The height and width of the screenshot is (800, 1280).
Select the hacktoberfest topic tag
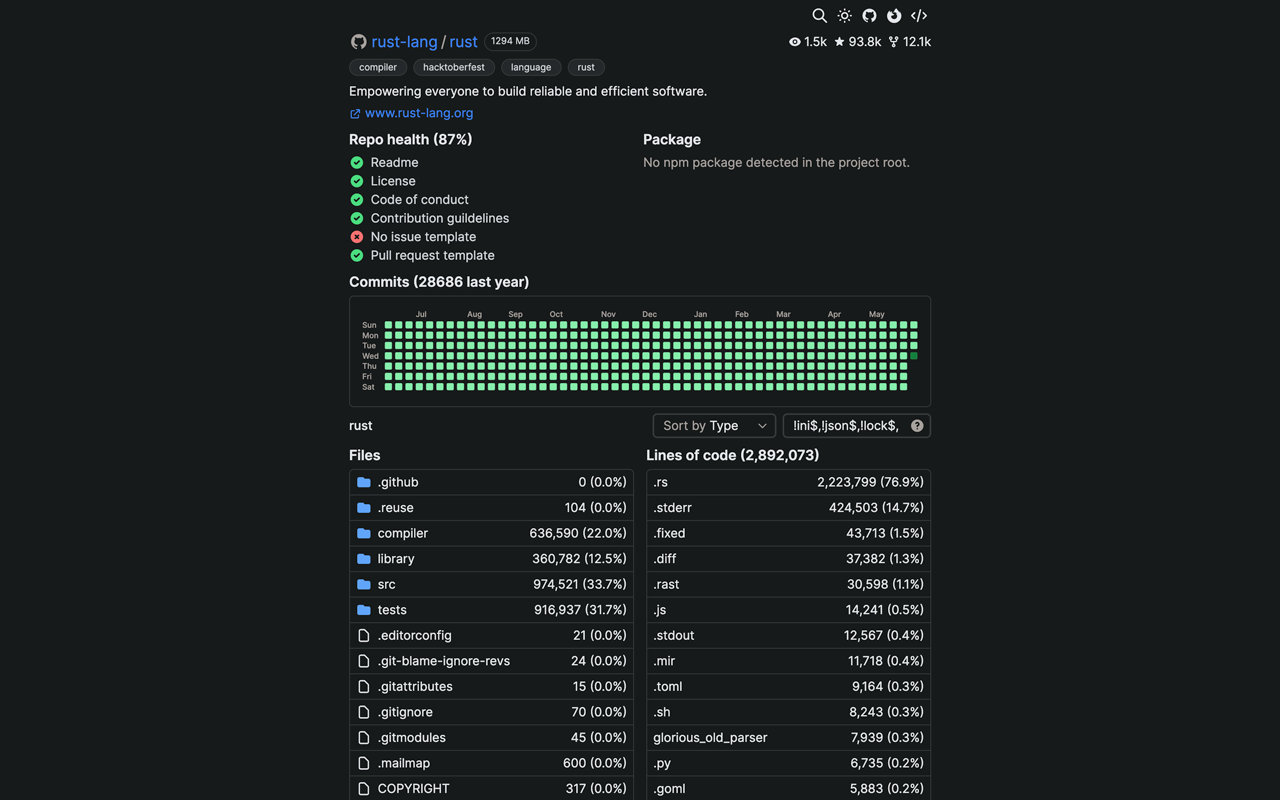[453, 67]
